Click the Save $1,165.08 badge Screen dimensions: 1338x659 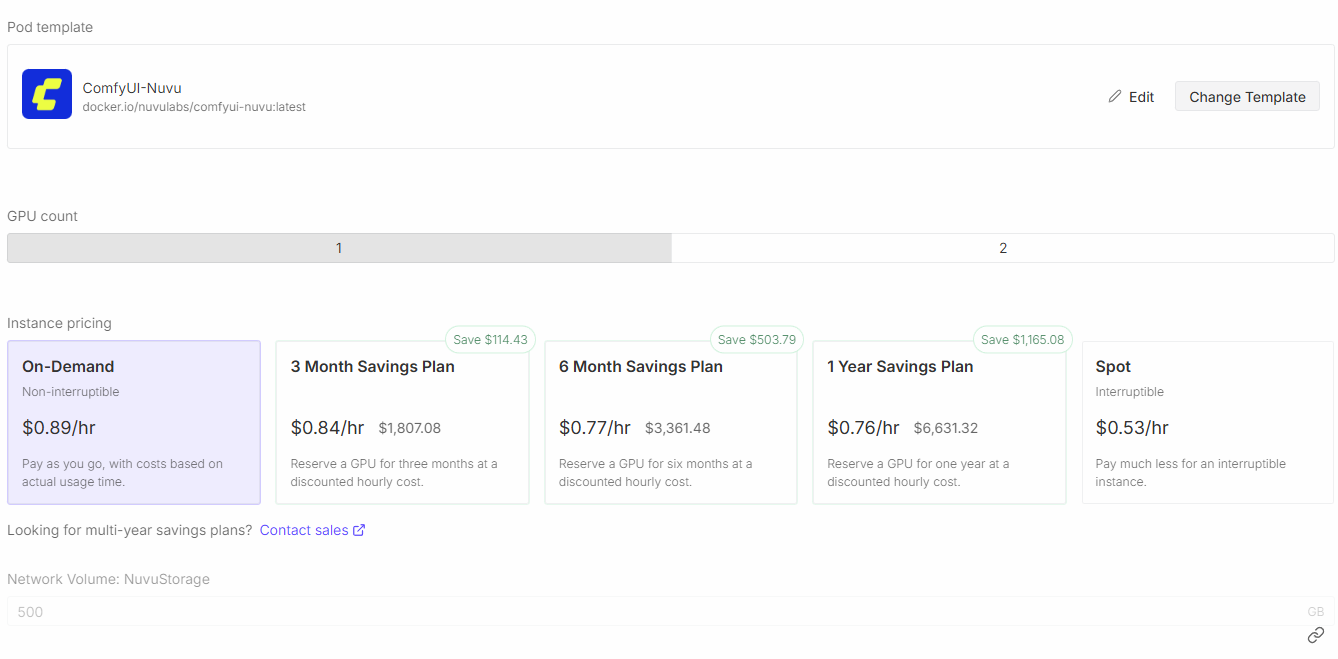click(1022, 339)
